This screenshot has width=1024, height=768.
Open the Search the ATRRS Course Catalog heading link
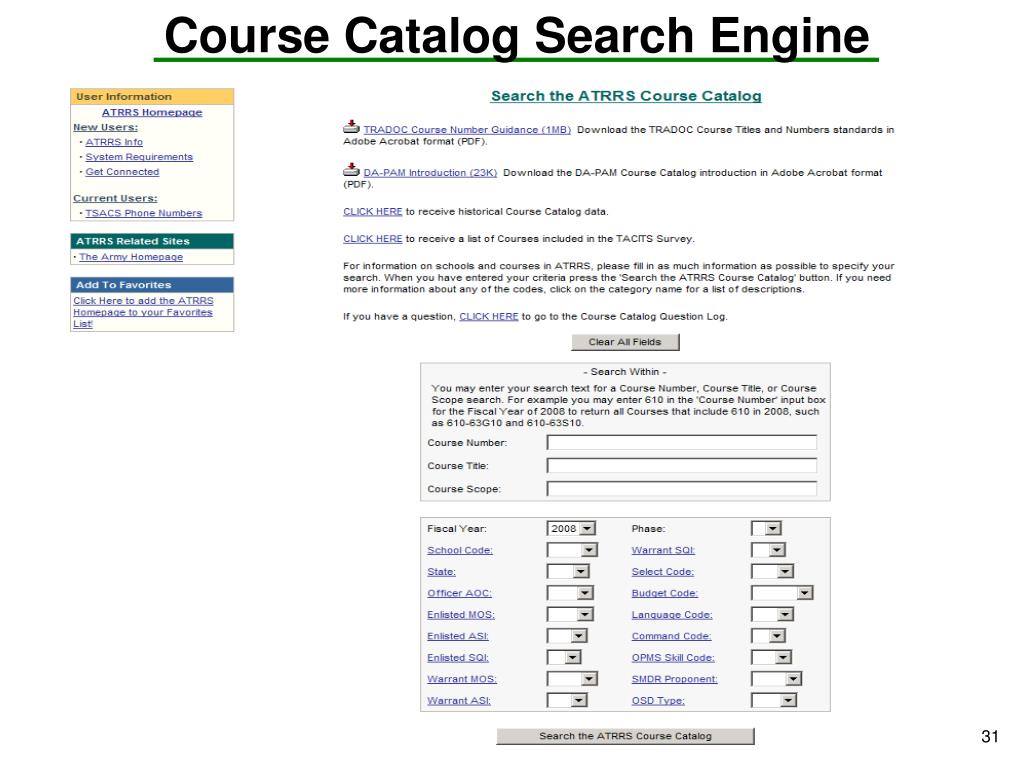[x=626, y=96]
